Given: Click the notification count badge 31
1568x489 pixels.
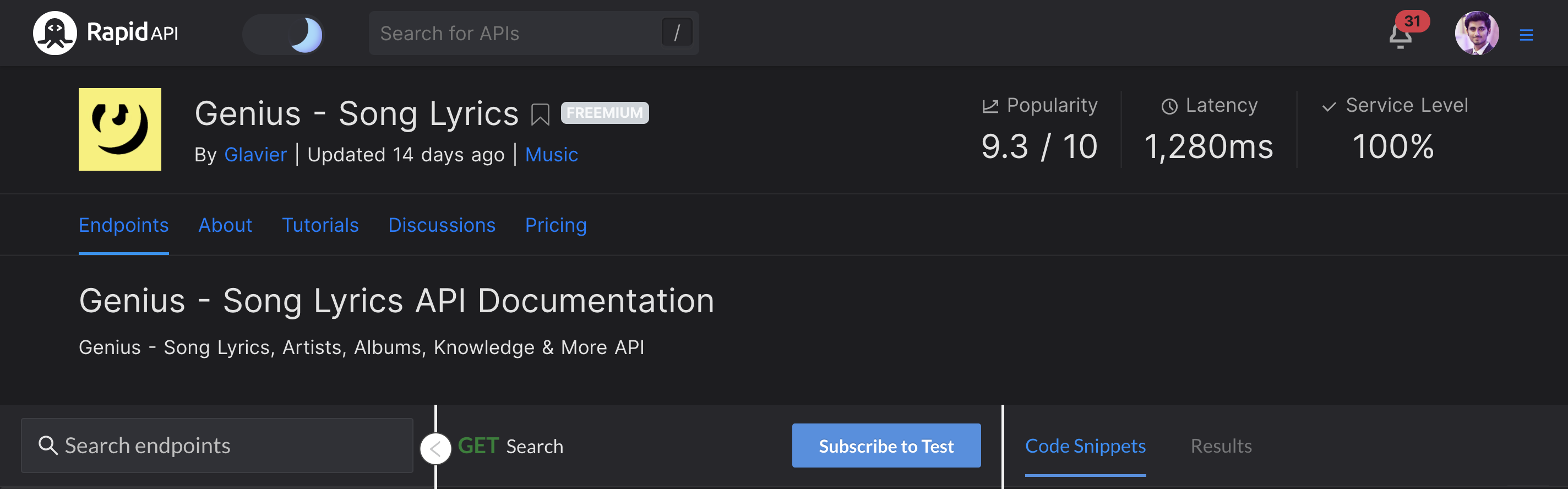Looking at the screenshot, I should 1412,21.
